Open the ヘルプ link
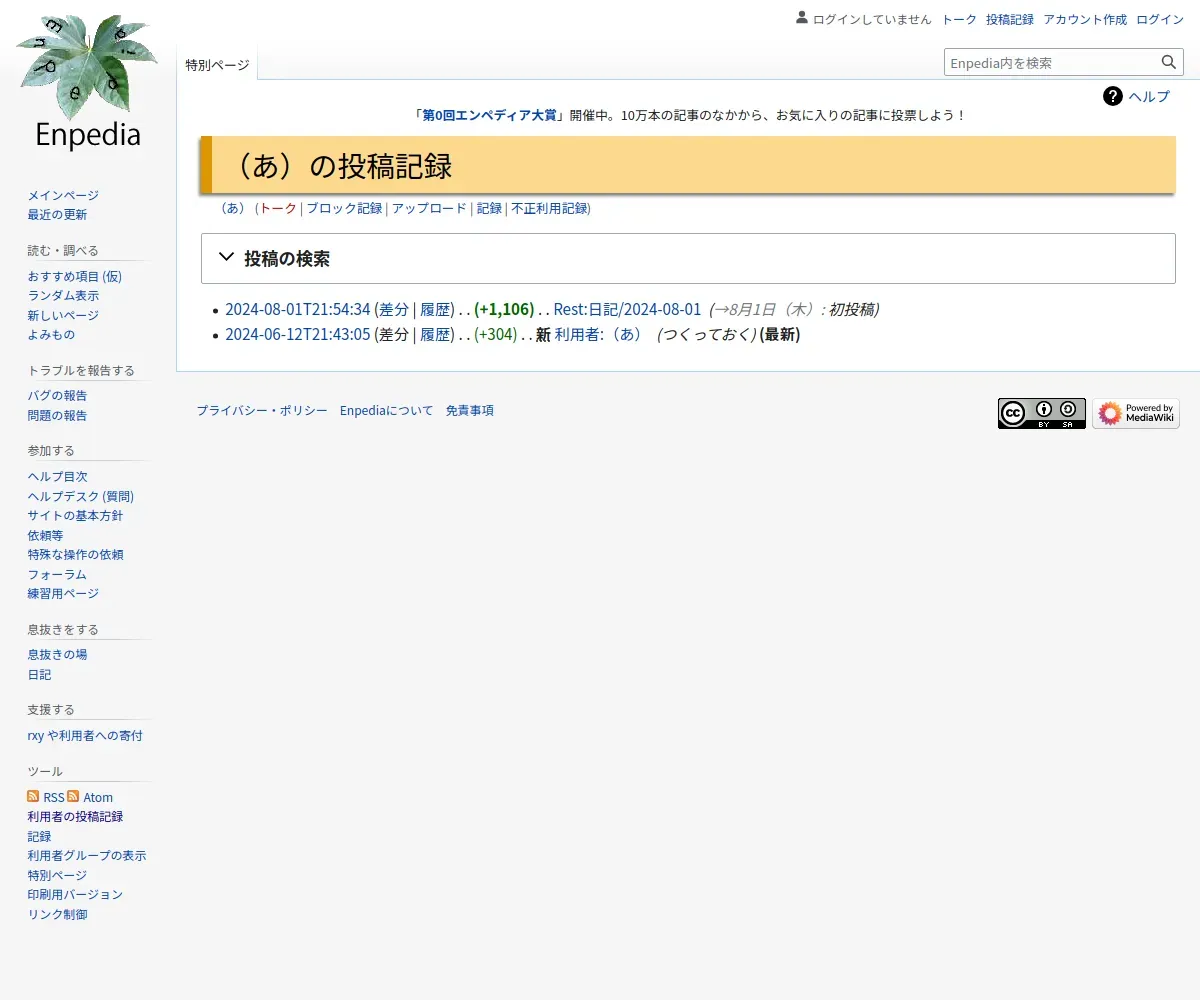This screenshot has height=1000, width=1200. (1149, 96)
